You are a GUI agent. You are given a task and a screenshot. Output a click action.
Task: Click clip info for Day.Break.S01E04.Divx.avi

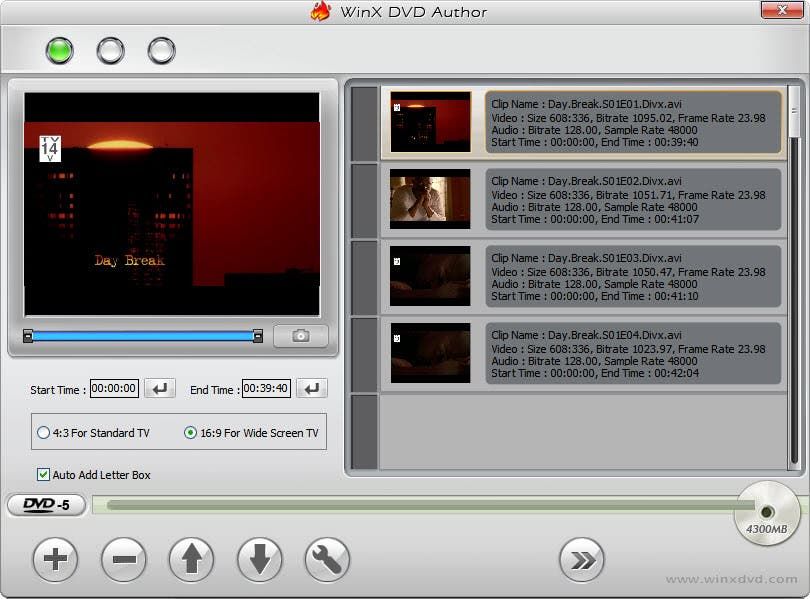(633, 353)
